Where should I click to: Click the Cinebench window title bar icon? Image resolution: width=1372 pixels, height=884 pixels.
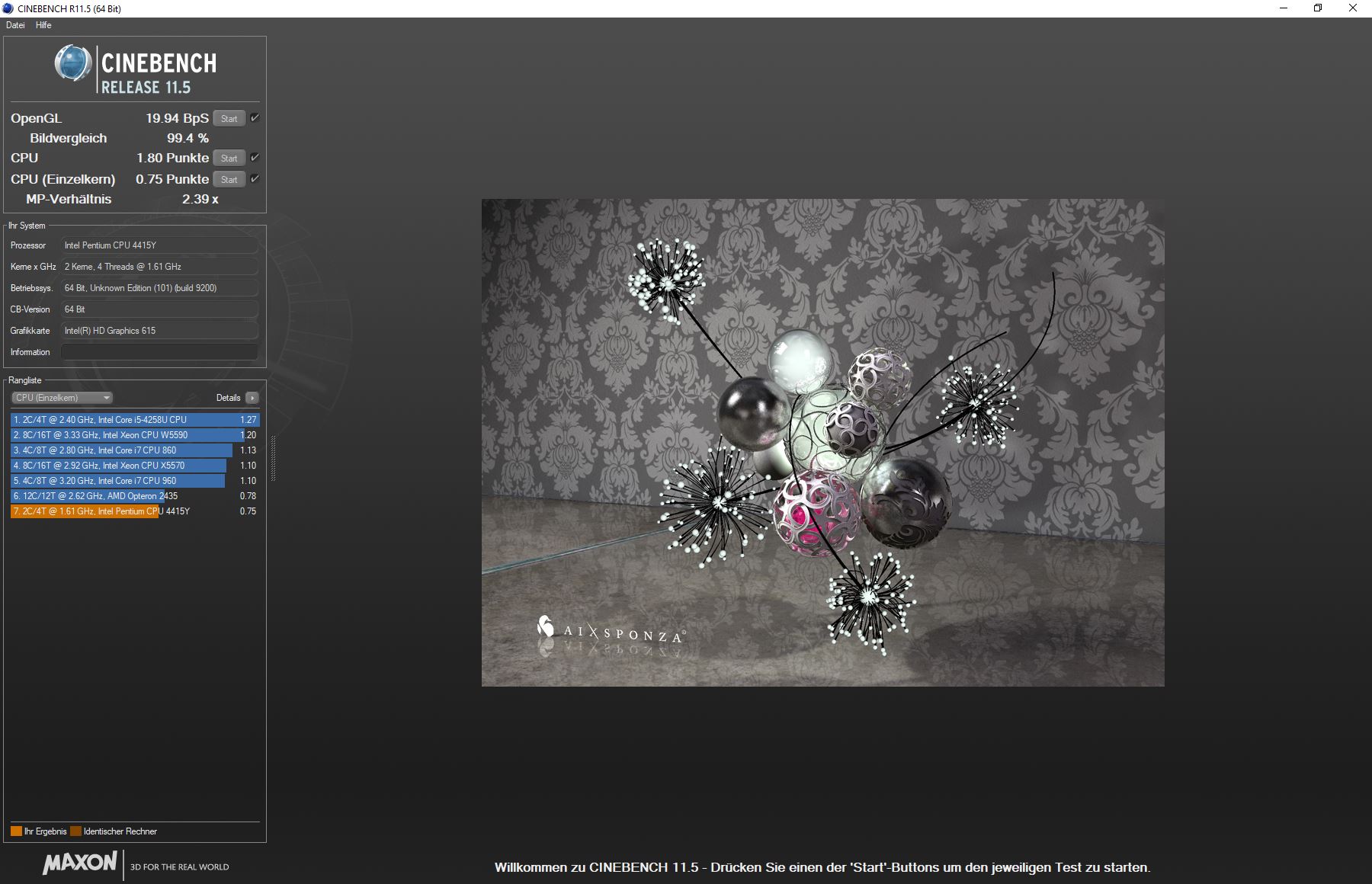(x=9, y=8)
